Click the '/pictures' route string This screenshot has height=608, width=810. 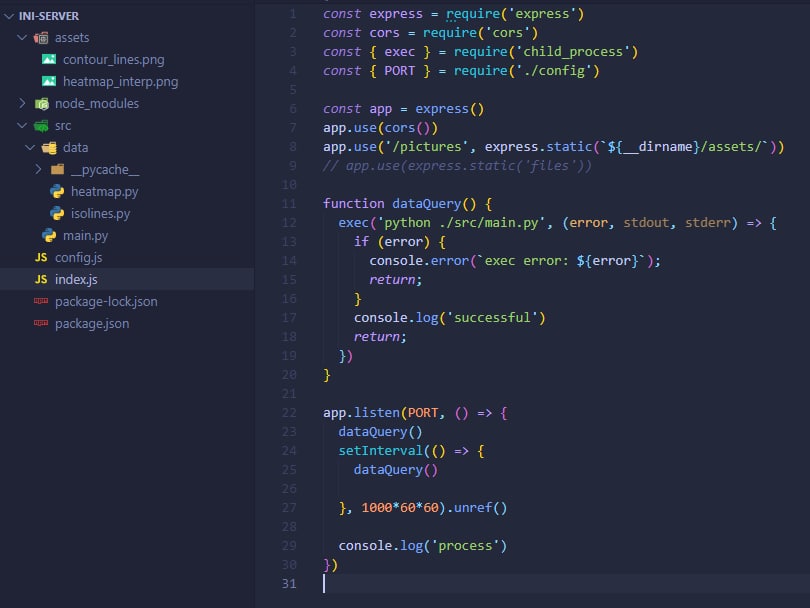tap(427, 147)
